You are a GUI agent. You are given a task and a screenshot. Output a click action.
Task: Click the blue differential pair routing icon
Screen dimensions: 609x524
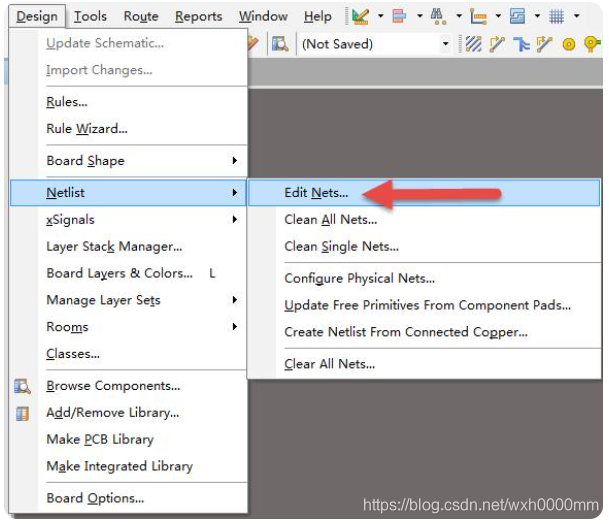coord(521,44)
